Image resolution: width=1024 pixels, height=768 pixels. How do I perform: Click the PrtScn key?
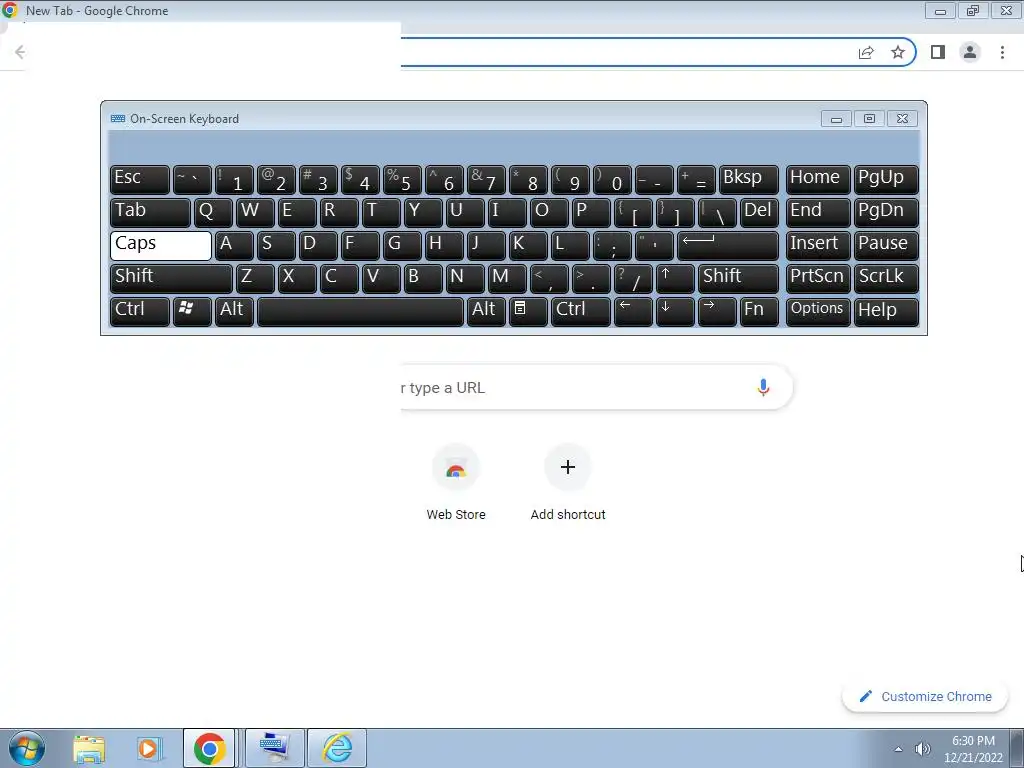[x=818, y=278]
